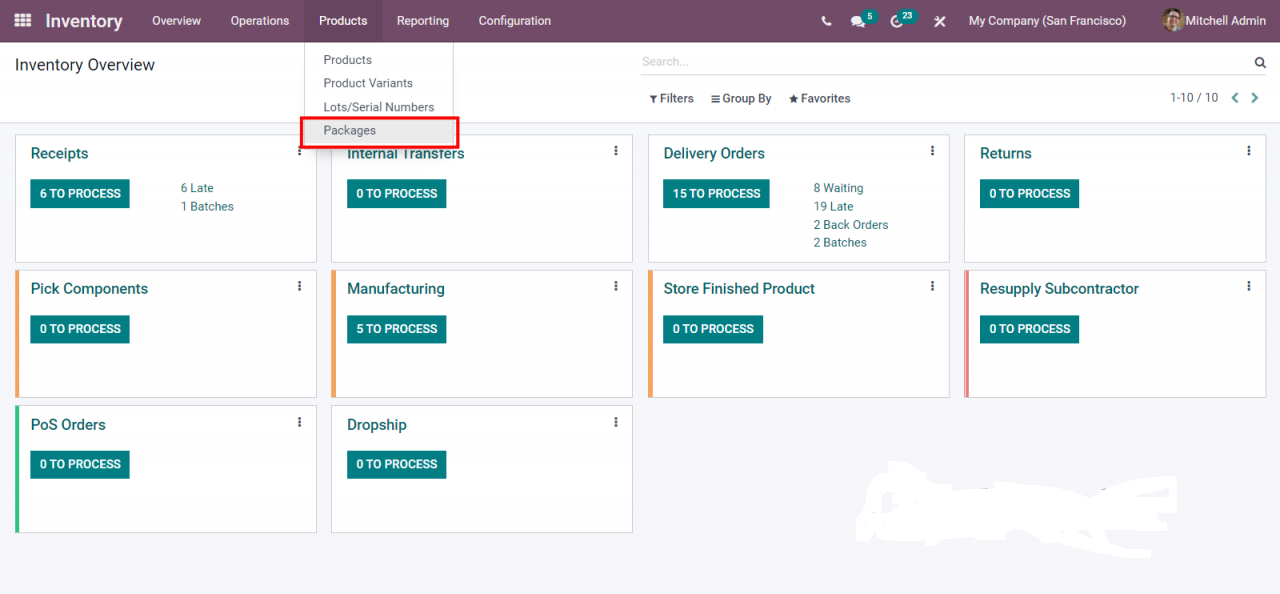Open the apps grid menu icon
The height and width of the screenshot is (594, 1280).
[22, 21]
